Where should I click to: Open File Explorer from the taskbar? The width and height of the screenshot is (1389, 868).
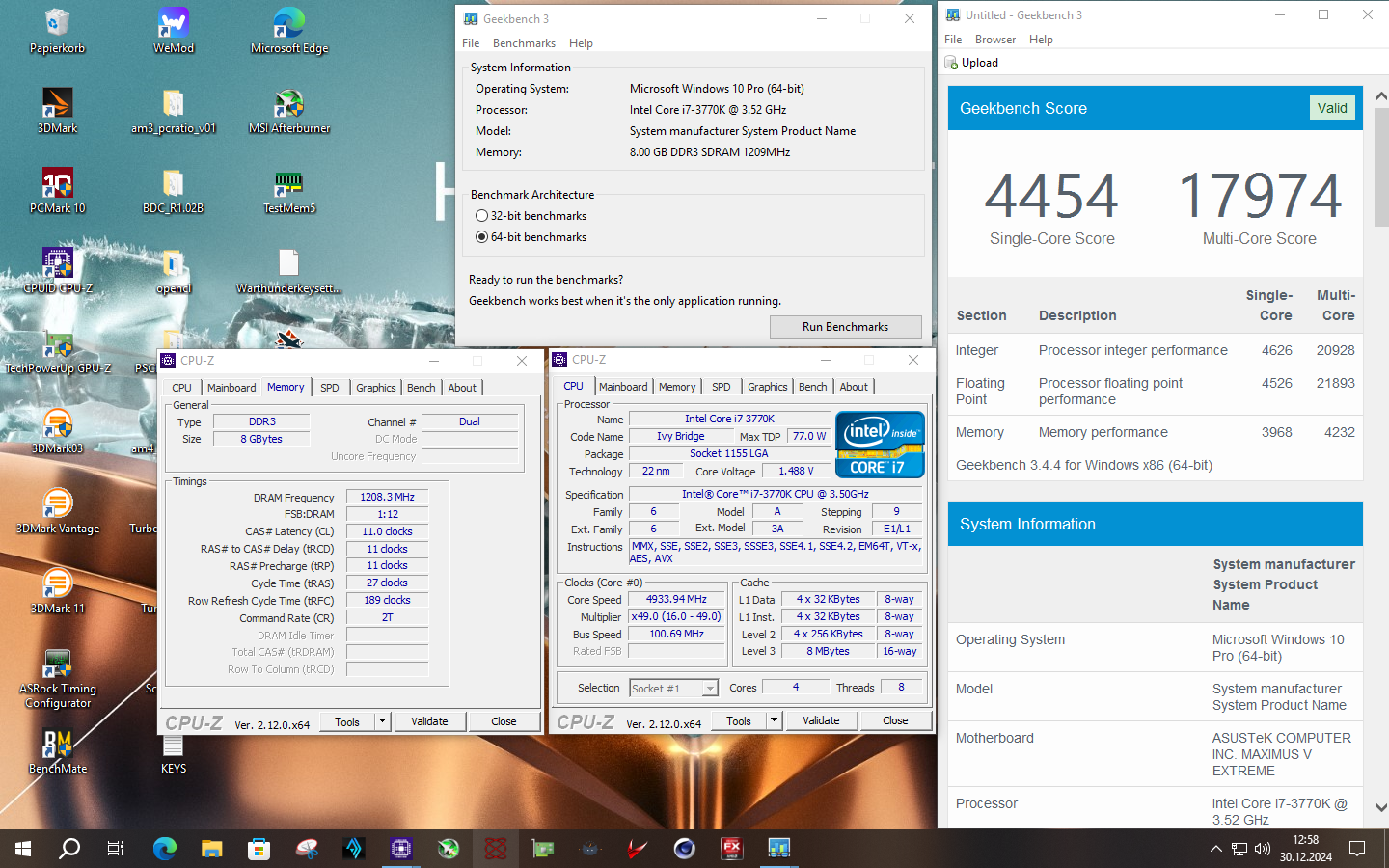coord(211,849)
